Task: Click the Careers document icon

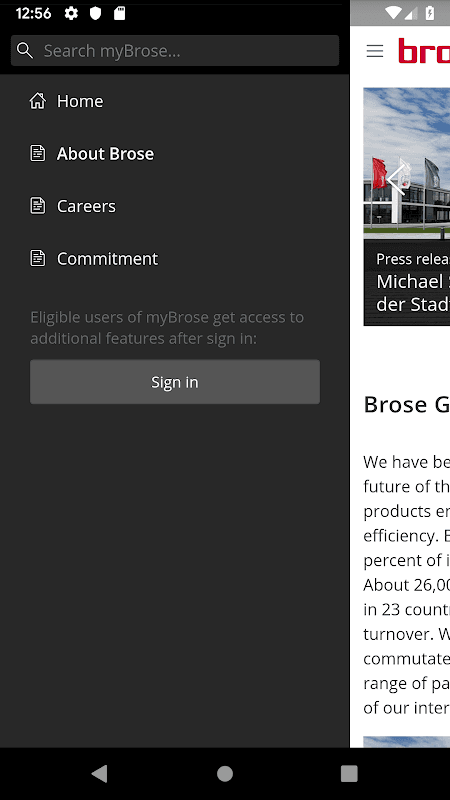Action: pyautogui.click(x=38, y=206)
